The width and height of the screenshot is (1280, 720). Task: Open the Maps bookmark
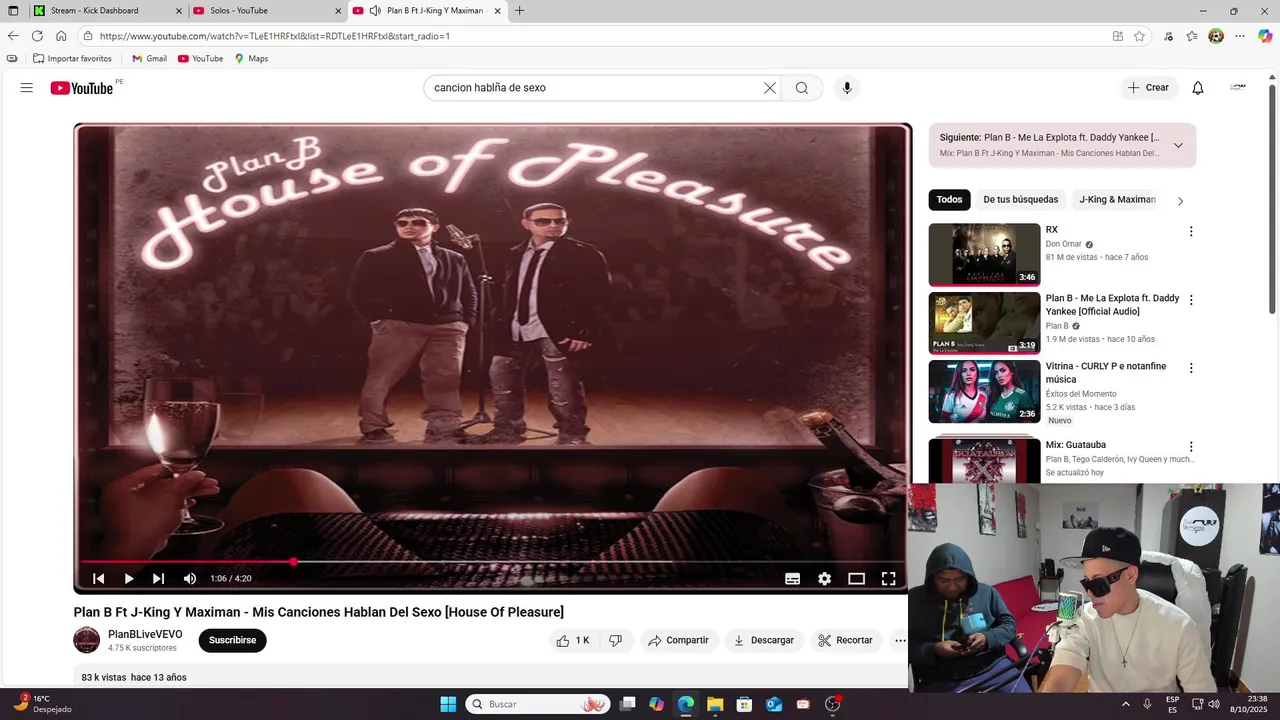[251, 59]
